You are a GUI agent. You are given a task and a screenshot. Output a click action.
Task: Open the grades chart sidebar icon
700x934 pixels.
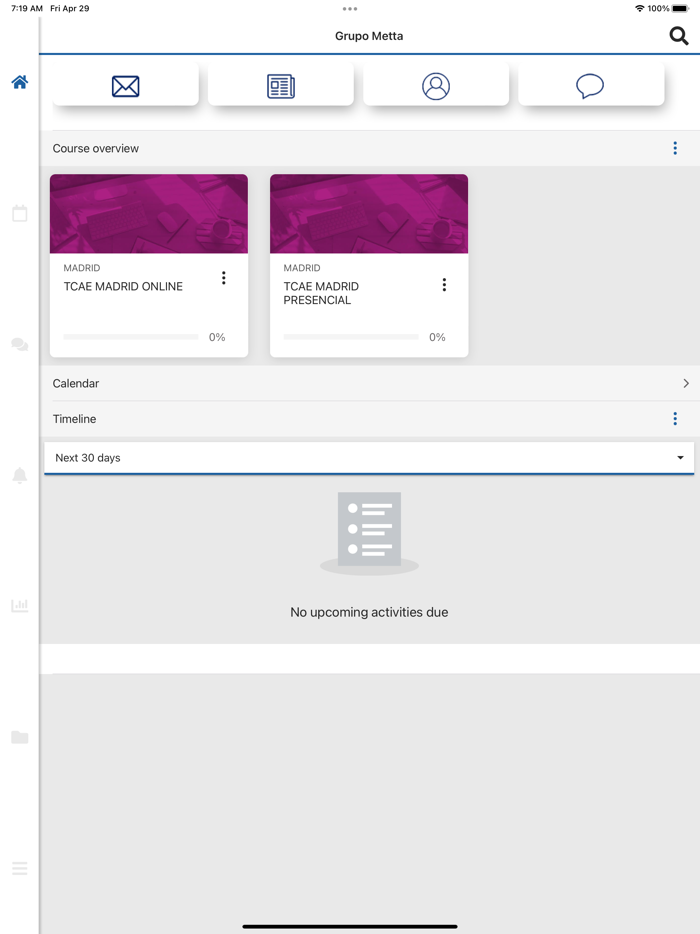(20, 606)
